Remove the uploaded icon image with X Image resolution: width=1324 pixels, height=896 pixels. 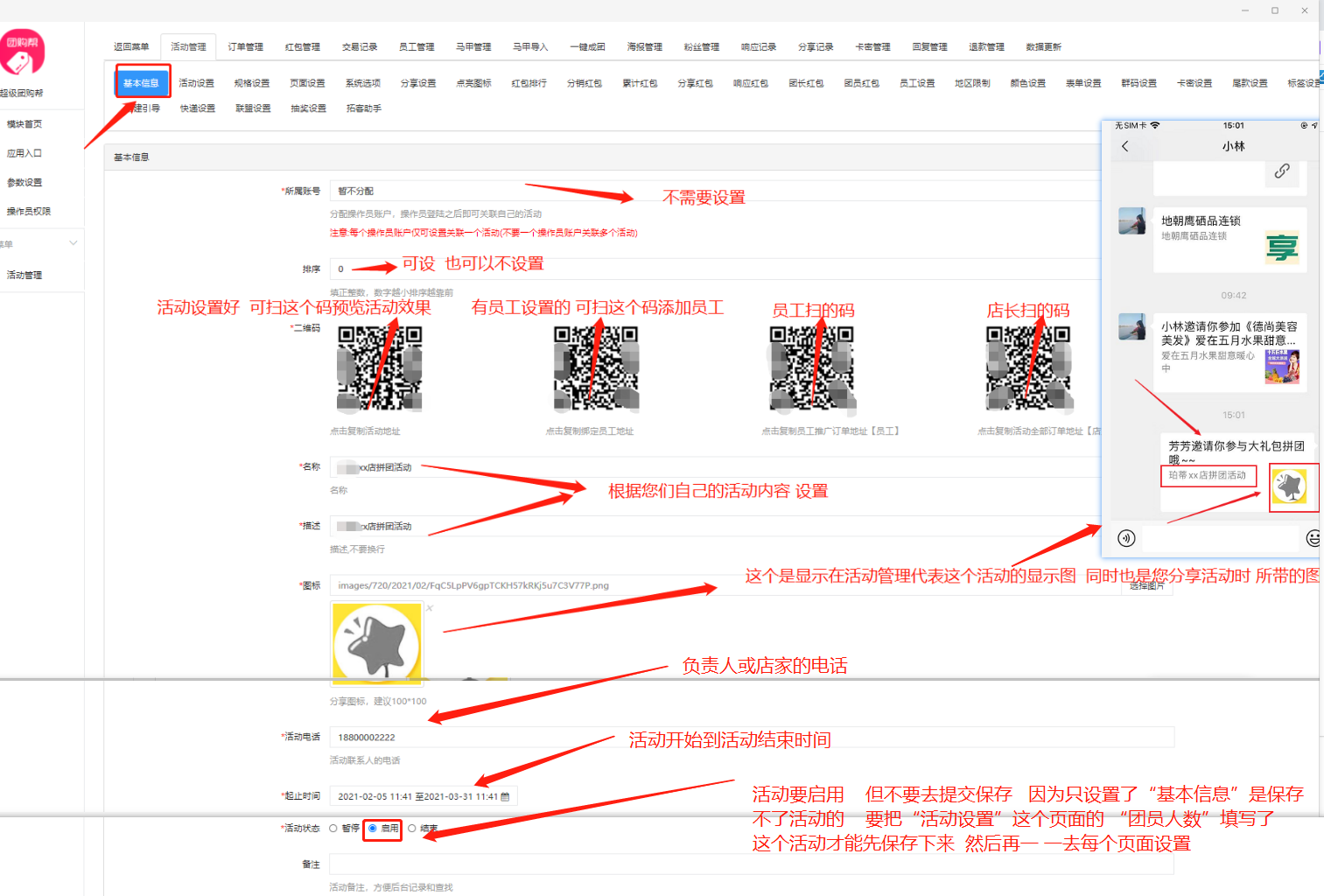(x=430, y=607)
